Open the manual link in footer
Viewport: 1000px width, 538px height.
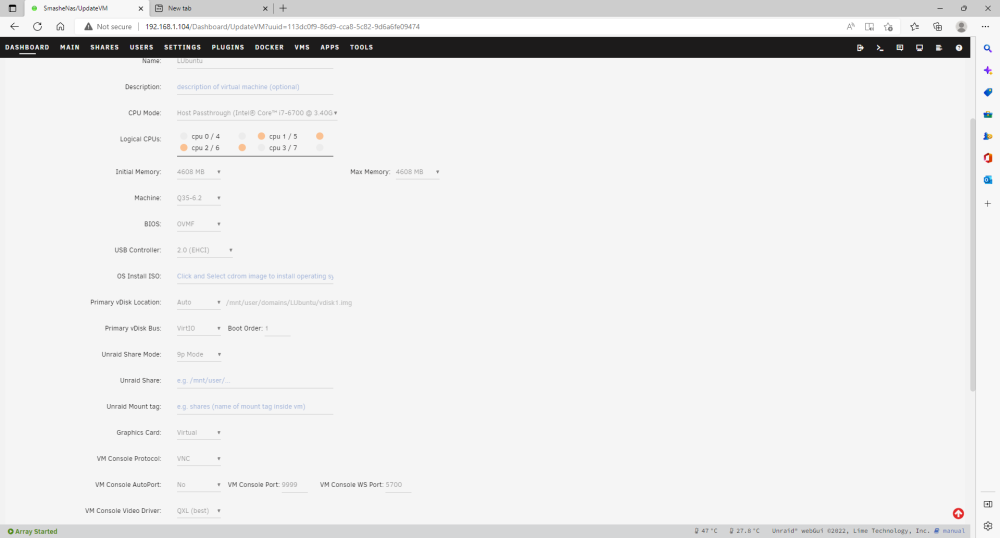[953, 531]
